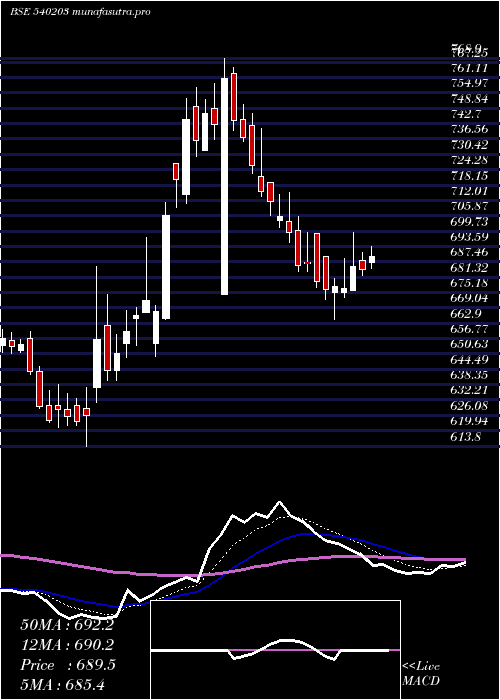Click the 650.63 price axis label
Image resolution: width=500 pixels, height=700 pixels.
click(x=469, y=344)
